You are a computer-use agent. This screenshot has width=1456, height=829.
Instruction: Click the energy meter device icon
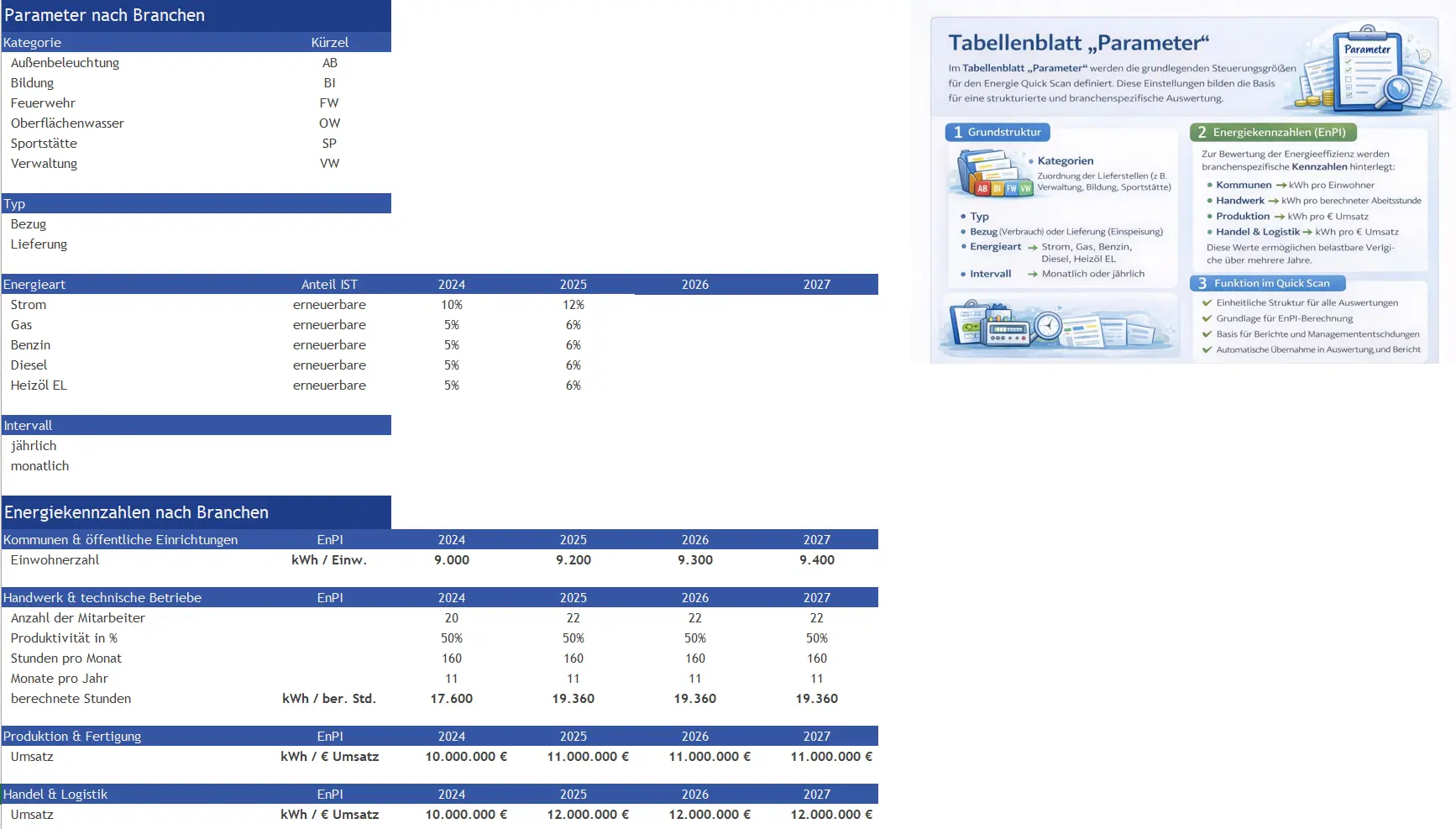[x=1008, y=331]
